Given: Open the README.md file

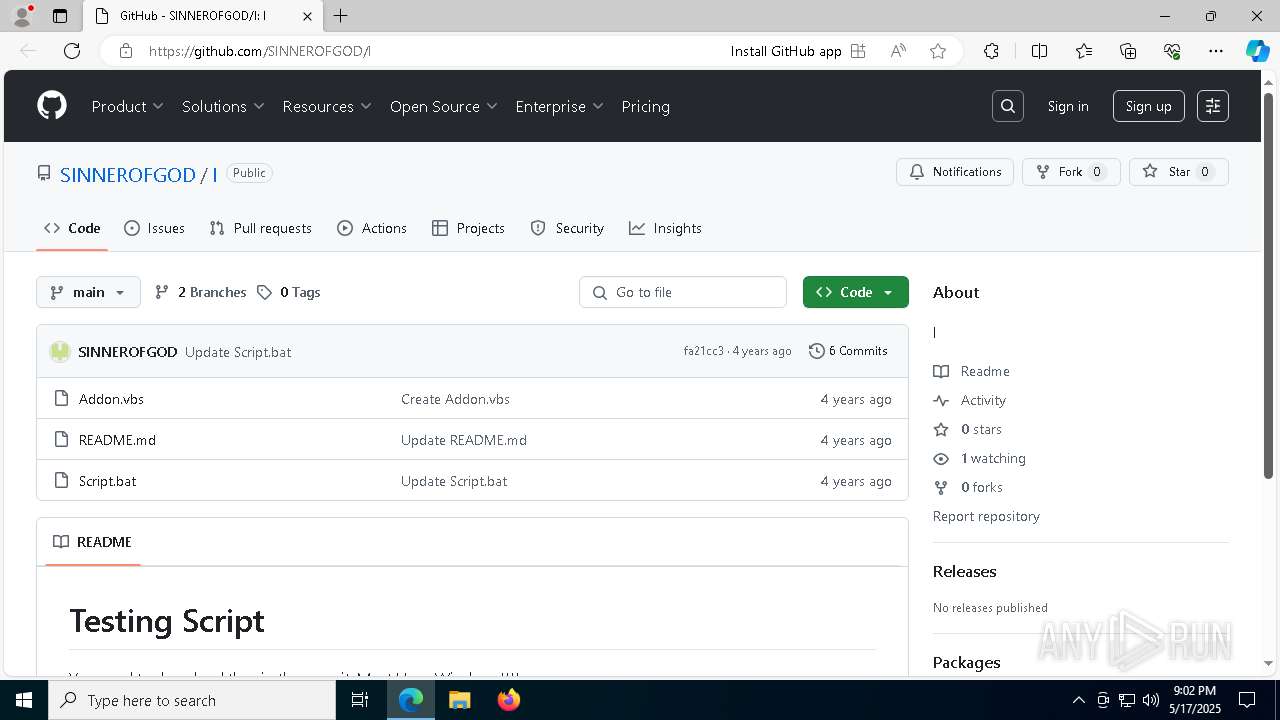Looking at the screenshot, I should (x=117, y=440).
